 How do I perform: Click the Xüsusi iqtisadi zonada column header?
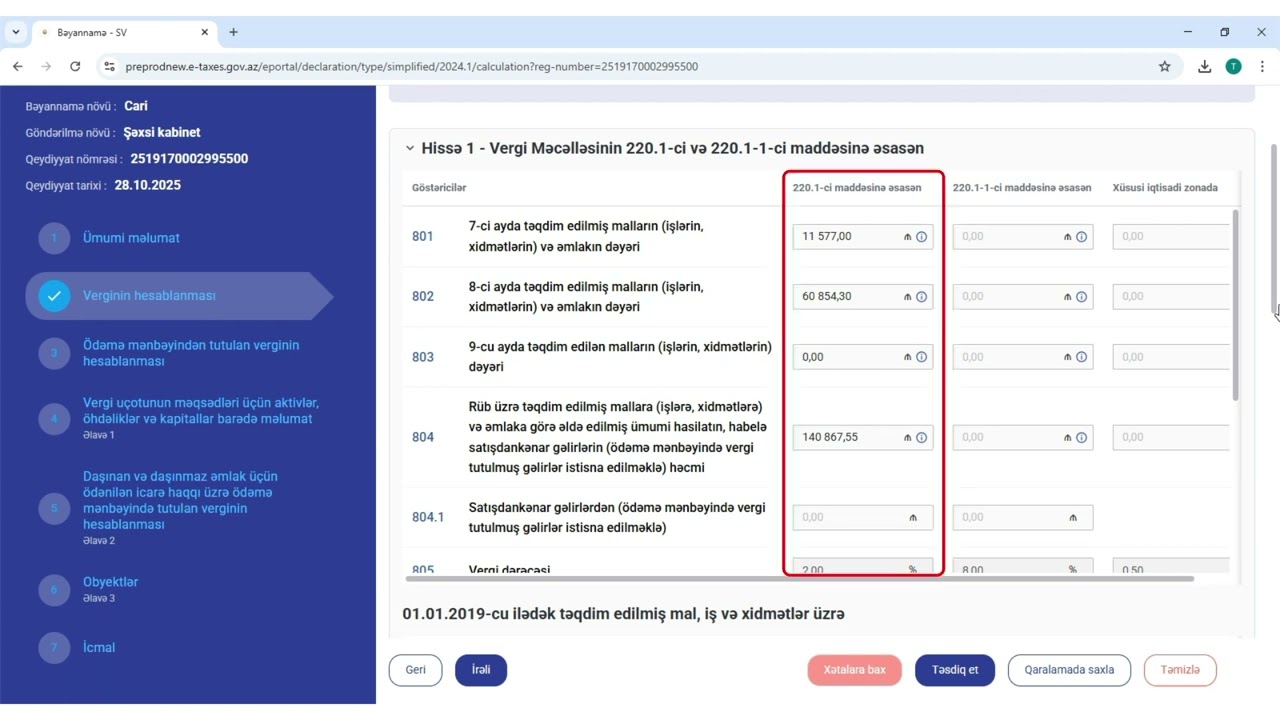pyautogui.click(x=1165, y=188)
